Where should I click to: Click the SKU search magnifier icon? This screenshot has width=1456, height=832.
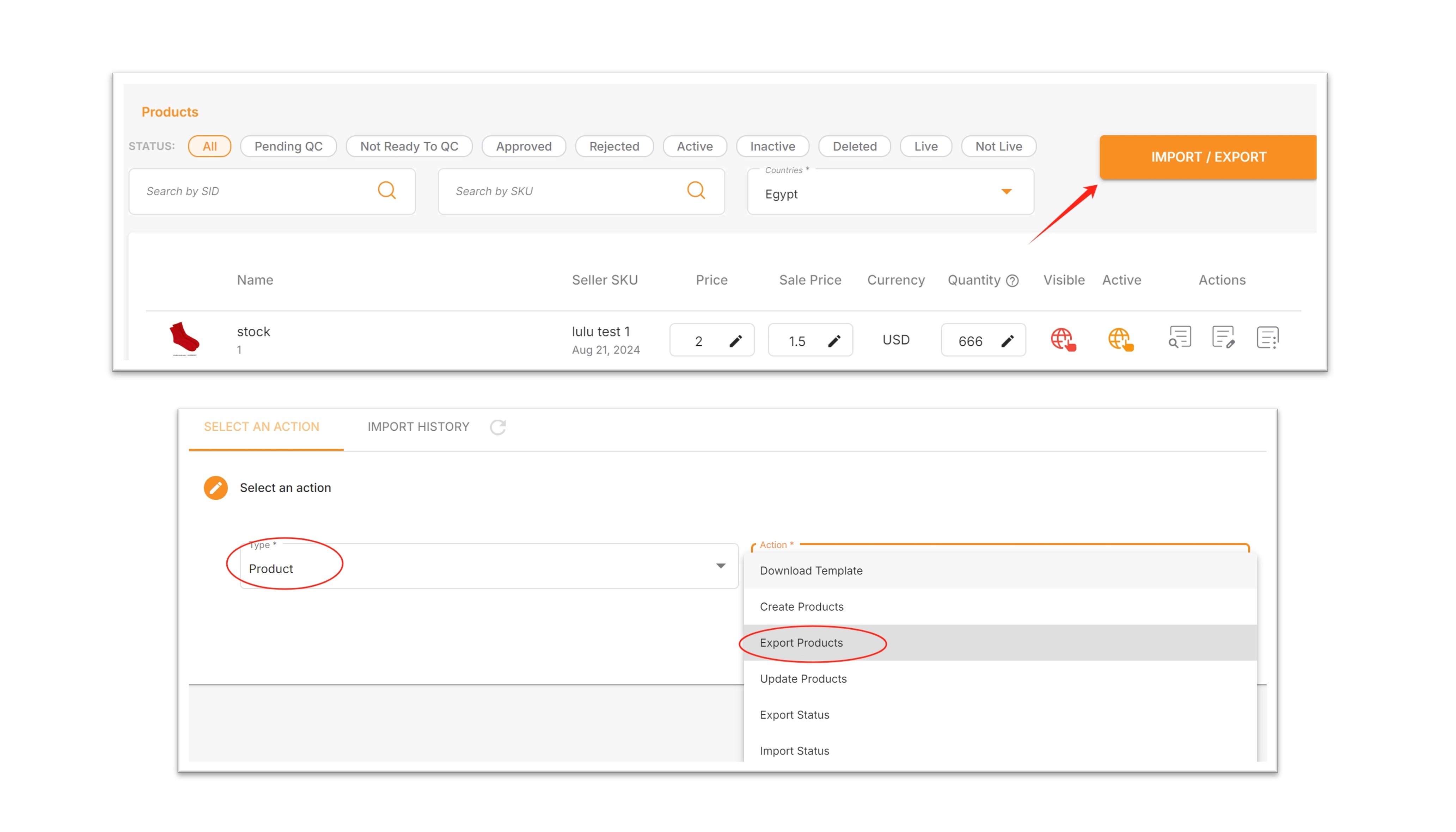tap(696, 190)
